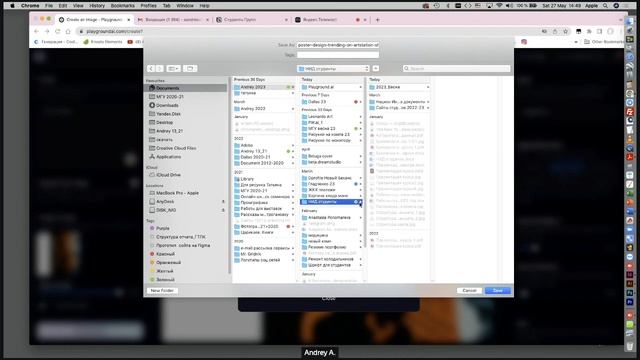640x360 pixels.
Task: Open the File menu in Chrome menu bar
Action: pos(49,6)
